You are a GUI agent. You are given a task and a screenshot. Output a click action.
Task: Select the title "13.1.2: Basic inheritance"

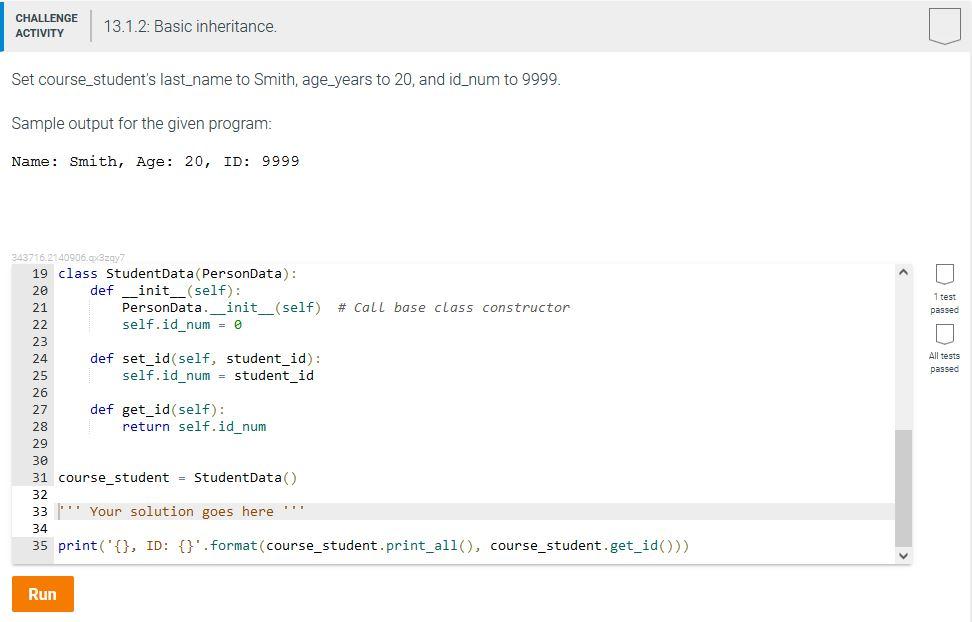192,27
